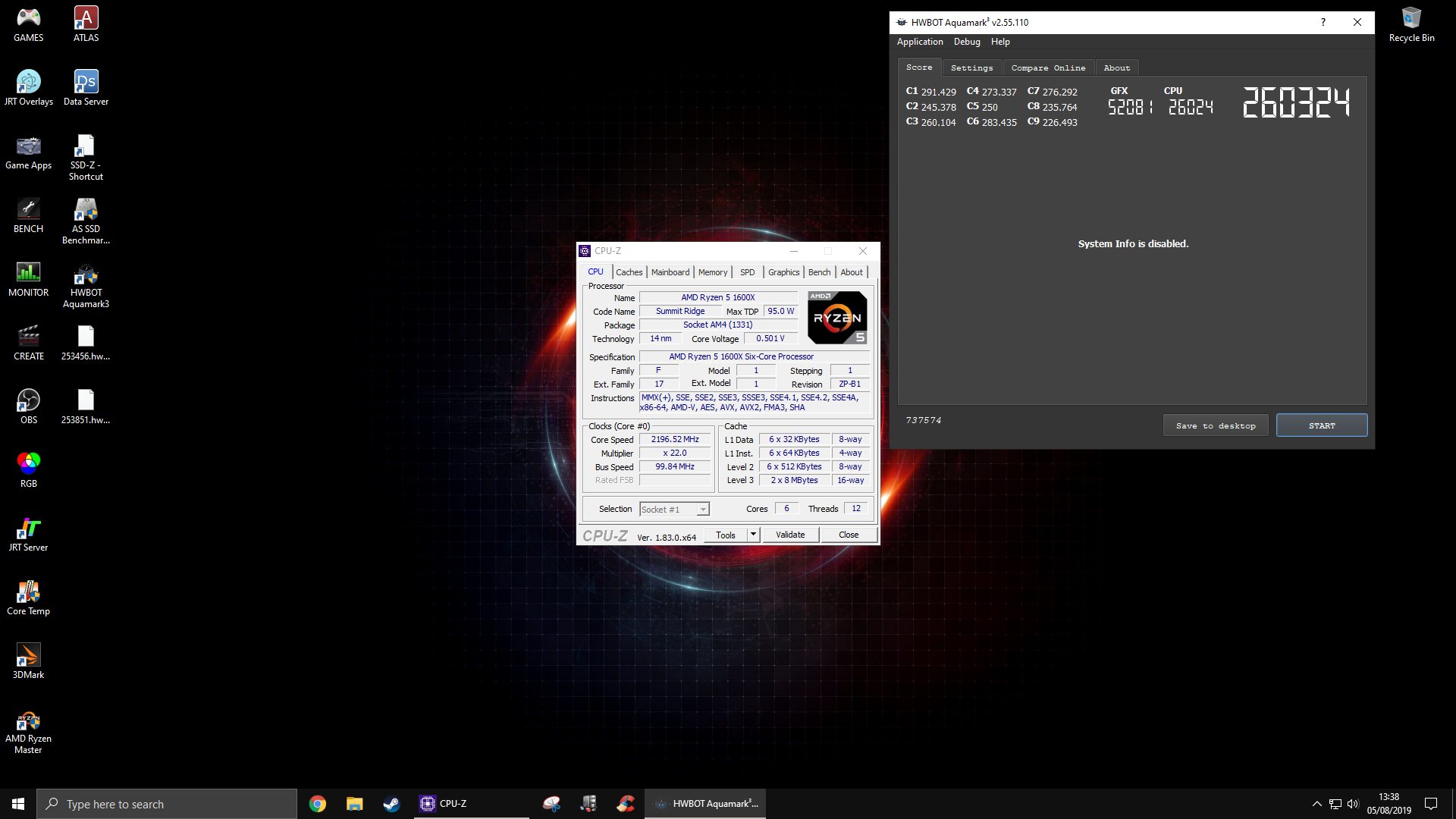The width and height of the screenshot is (1456, 819).
Task: Open the Memory tab in CPU-Z
Action: (x=713, y=272)
